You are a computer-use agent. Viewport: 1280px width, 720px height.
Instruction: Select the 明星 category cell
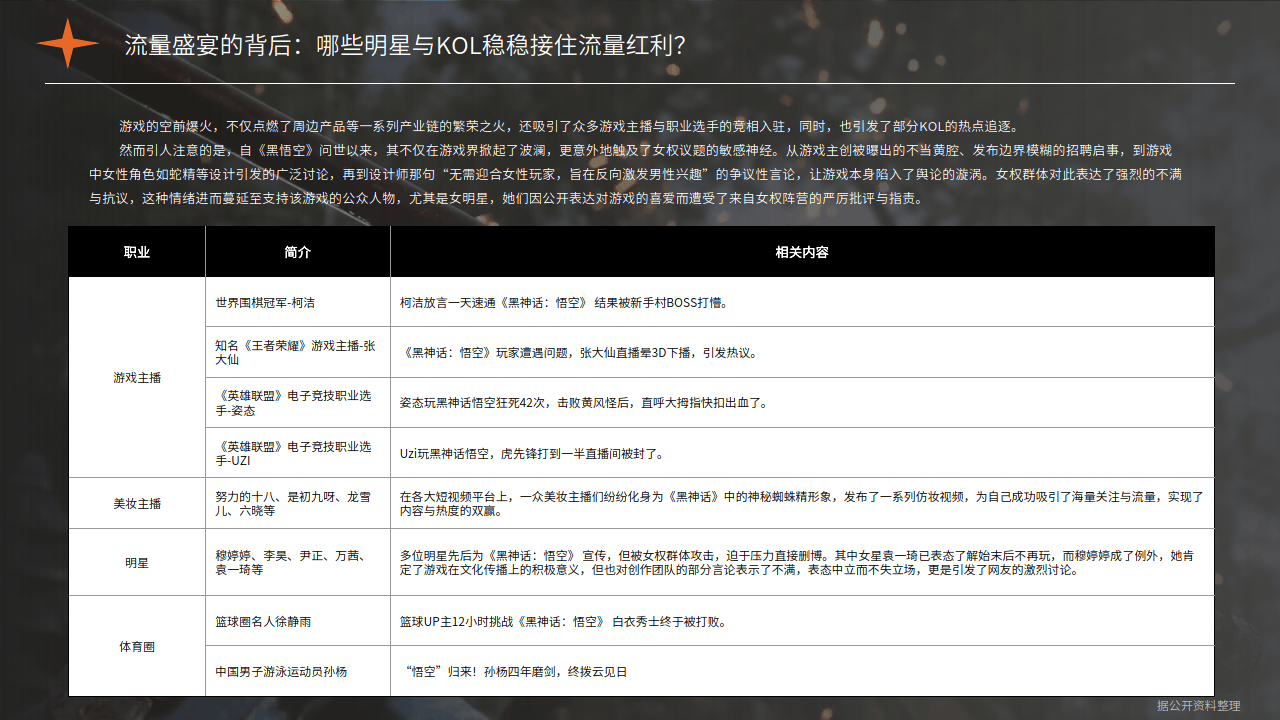[137, 562]
